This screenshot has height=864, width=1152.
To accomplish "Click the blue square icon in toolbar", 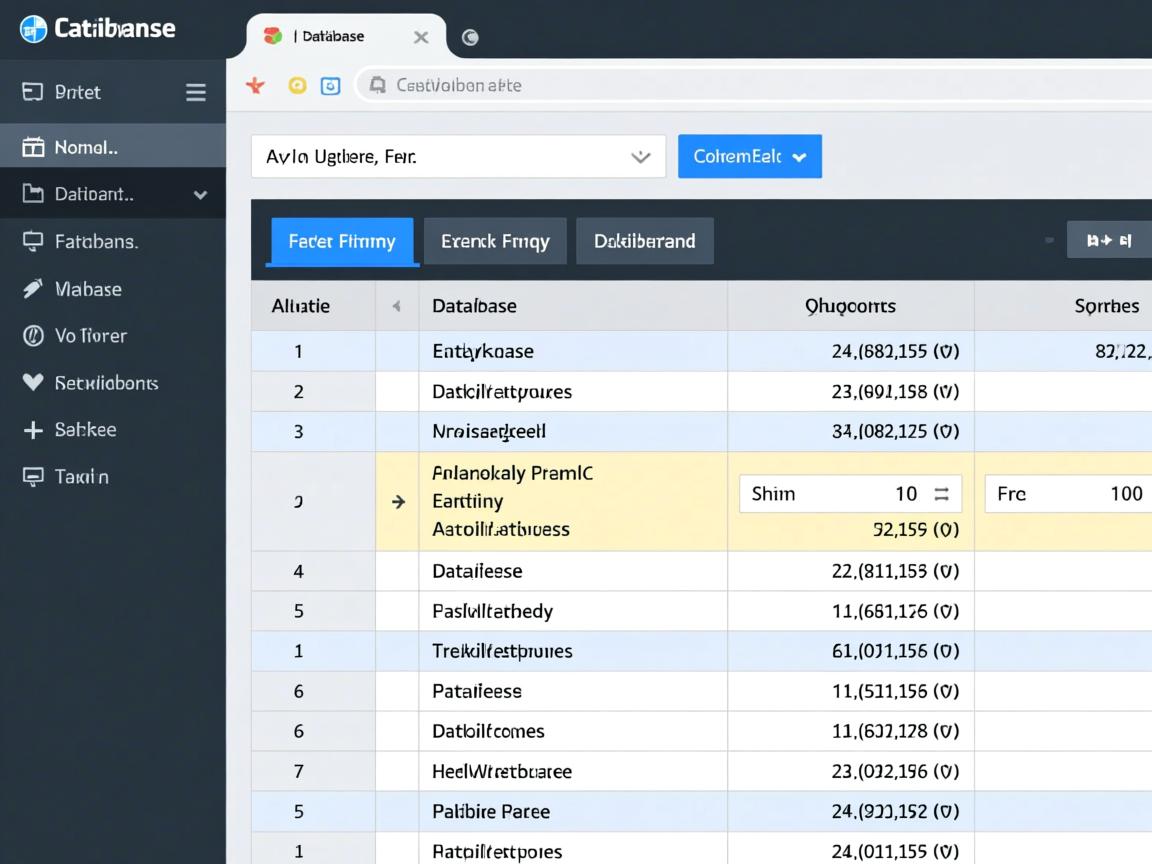I will point(330,86).
